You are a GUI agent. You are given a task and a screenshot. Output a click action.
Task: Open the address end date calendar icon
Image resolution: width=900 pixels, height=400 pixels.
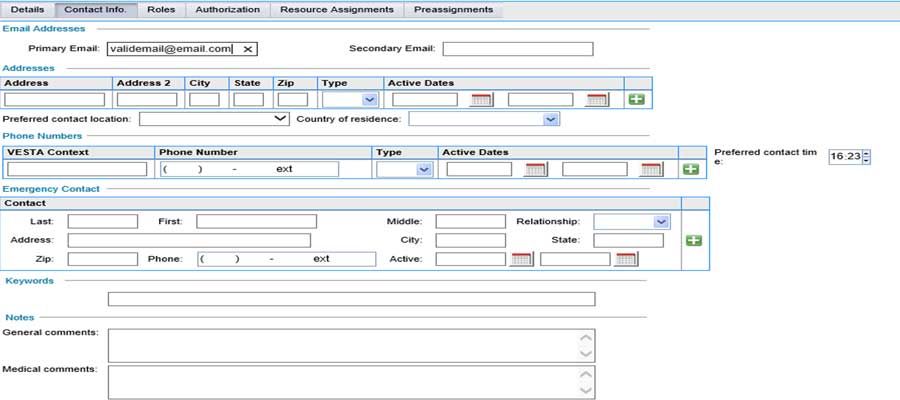coord(597,100)
